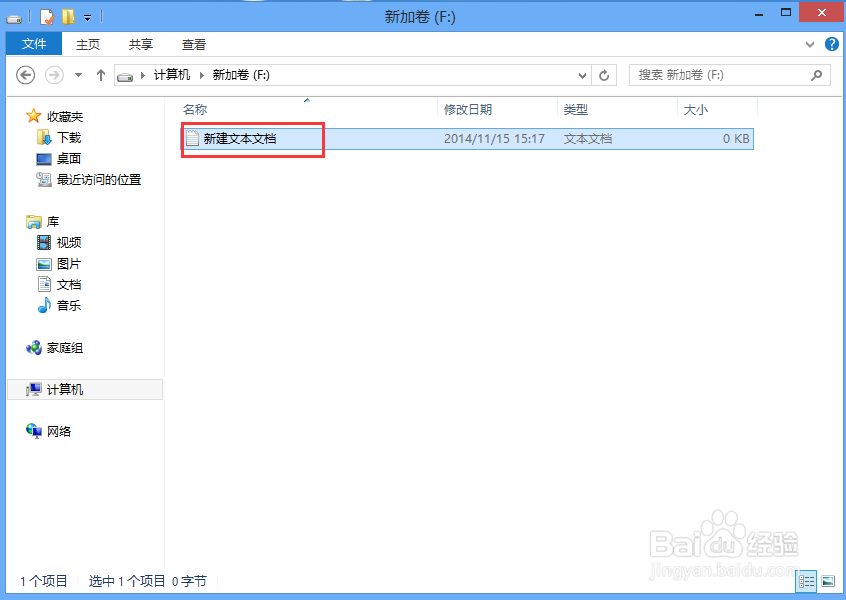Switch to large thumbnails view in status bar
846x600 pixels.
[x=828, y=581]
